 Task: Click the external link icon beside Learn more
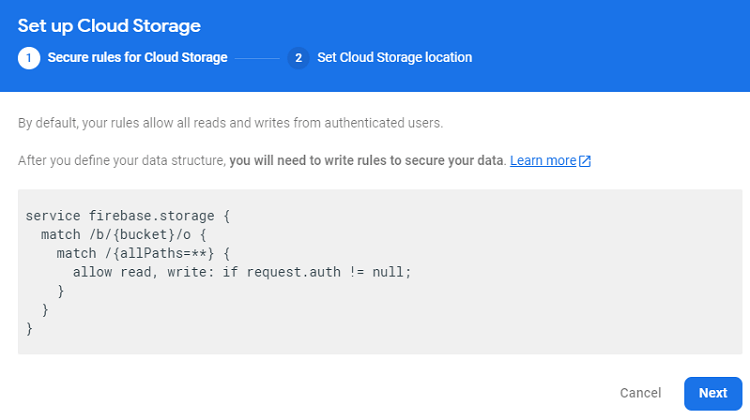pos(585,161)
